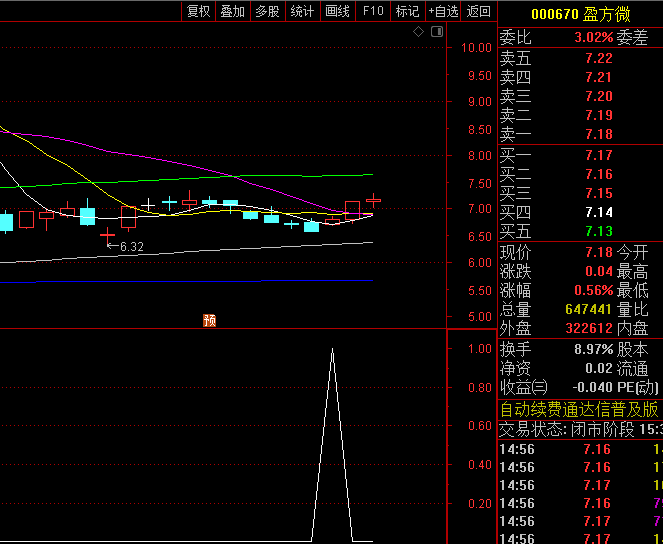
Task: Click the 返回 back button
Action: coord(479,11)
